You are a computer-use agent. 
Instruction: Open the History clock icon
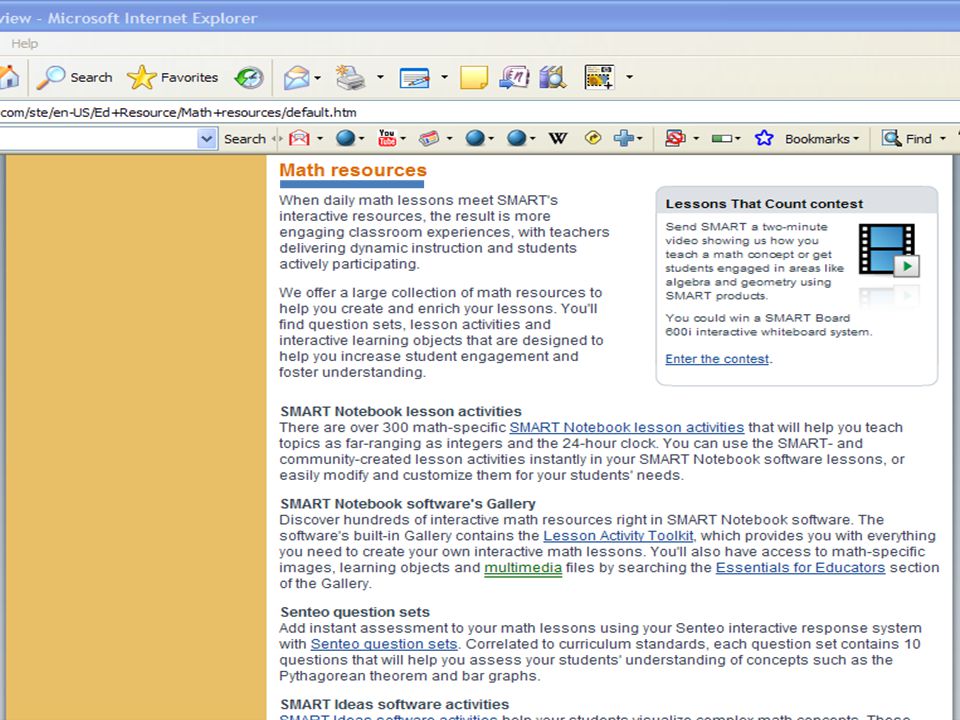[x=249, y=77]
